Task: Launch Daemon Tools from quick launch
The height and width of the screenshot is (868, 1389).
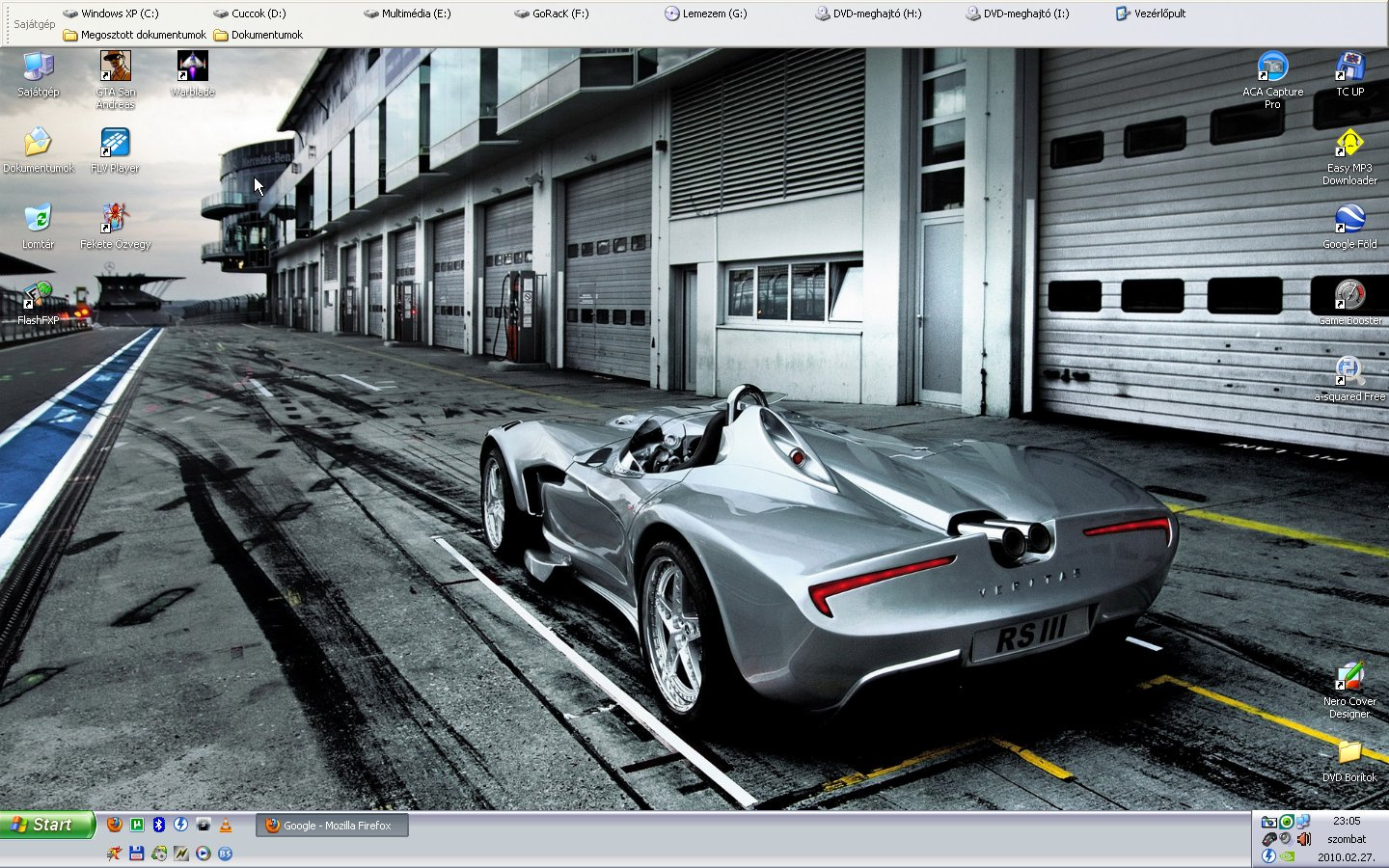Action: [180, 824]
